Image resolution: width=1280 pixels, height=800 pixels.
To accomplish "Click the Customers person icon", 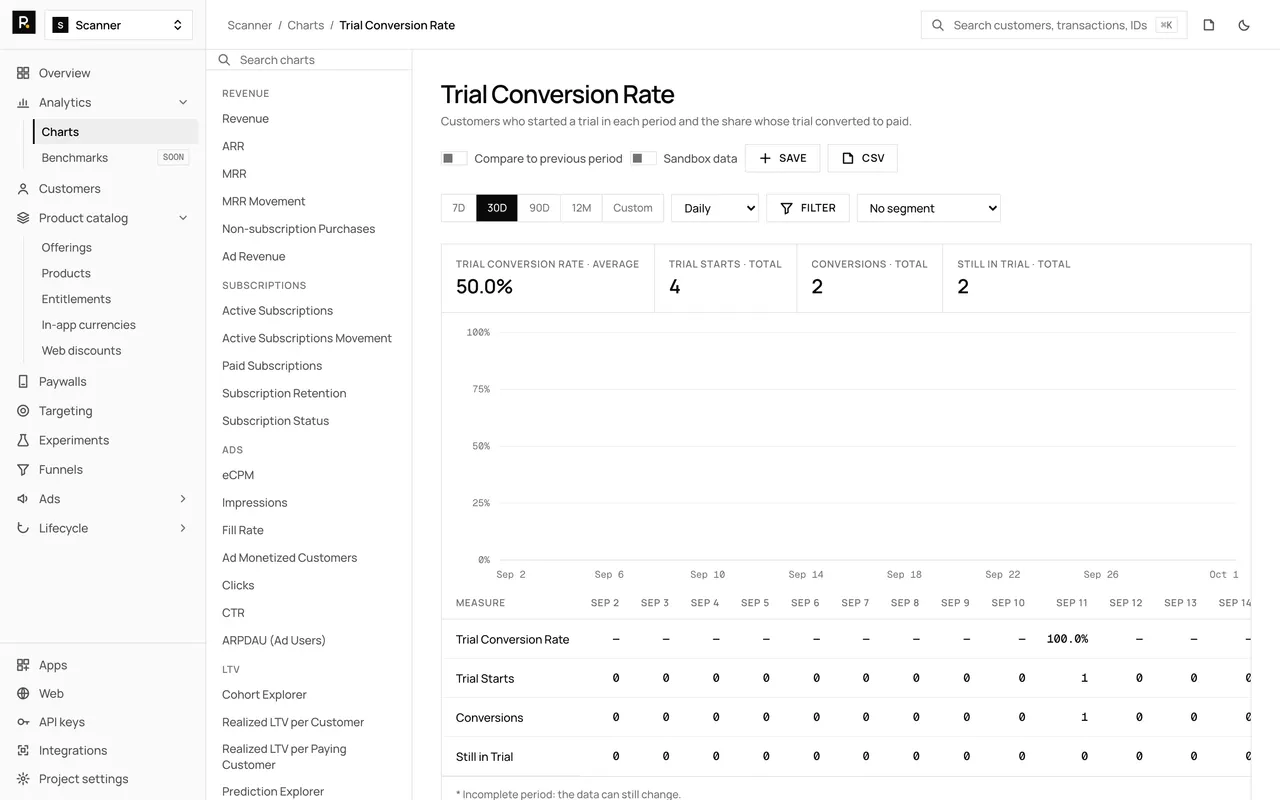I will (x=23, y=188).
